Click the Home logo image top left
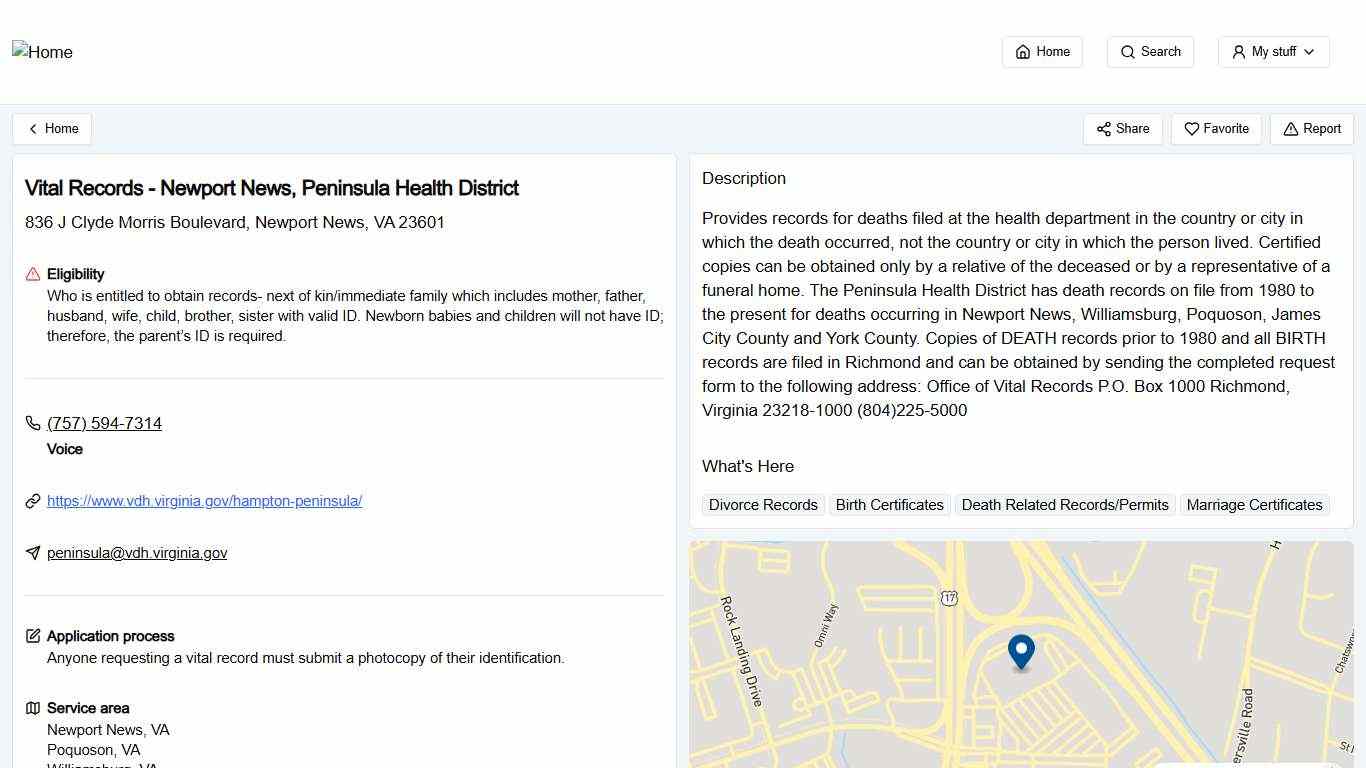This screenshot has width=1366, height=768. pos(42,52)
